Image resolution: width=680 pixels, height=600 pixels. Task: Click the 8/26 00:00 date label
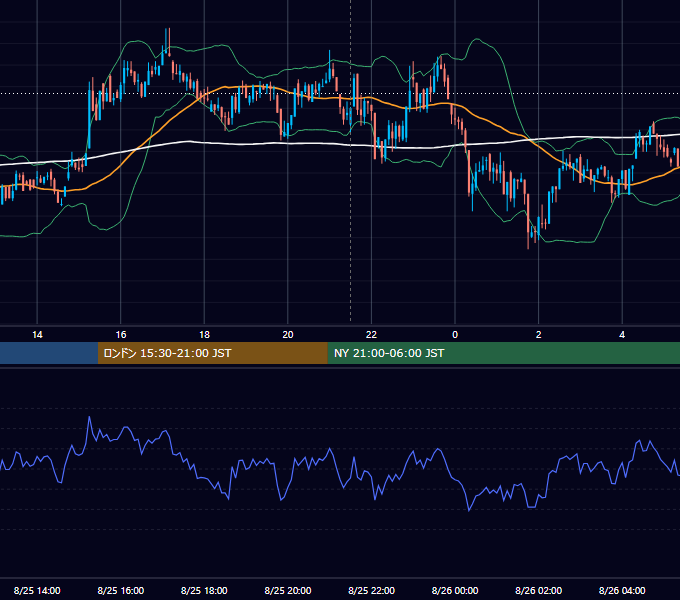pyautogui.click(x=455, y=590)
